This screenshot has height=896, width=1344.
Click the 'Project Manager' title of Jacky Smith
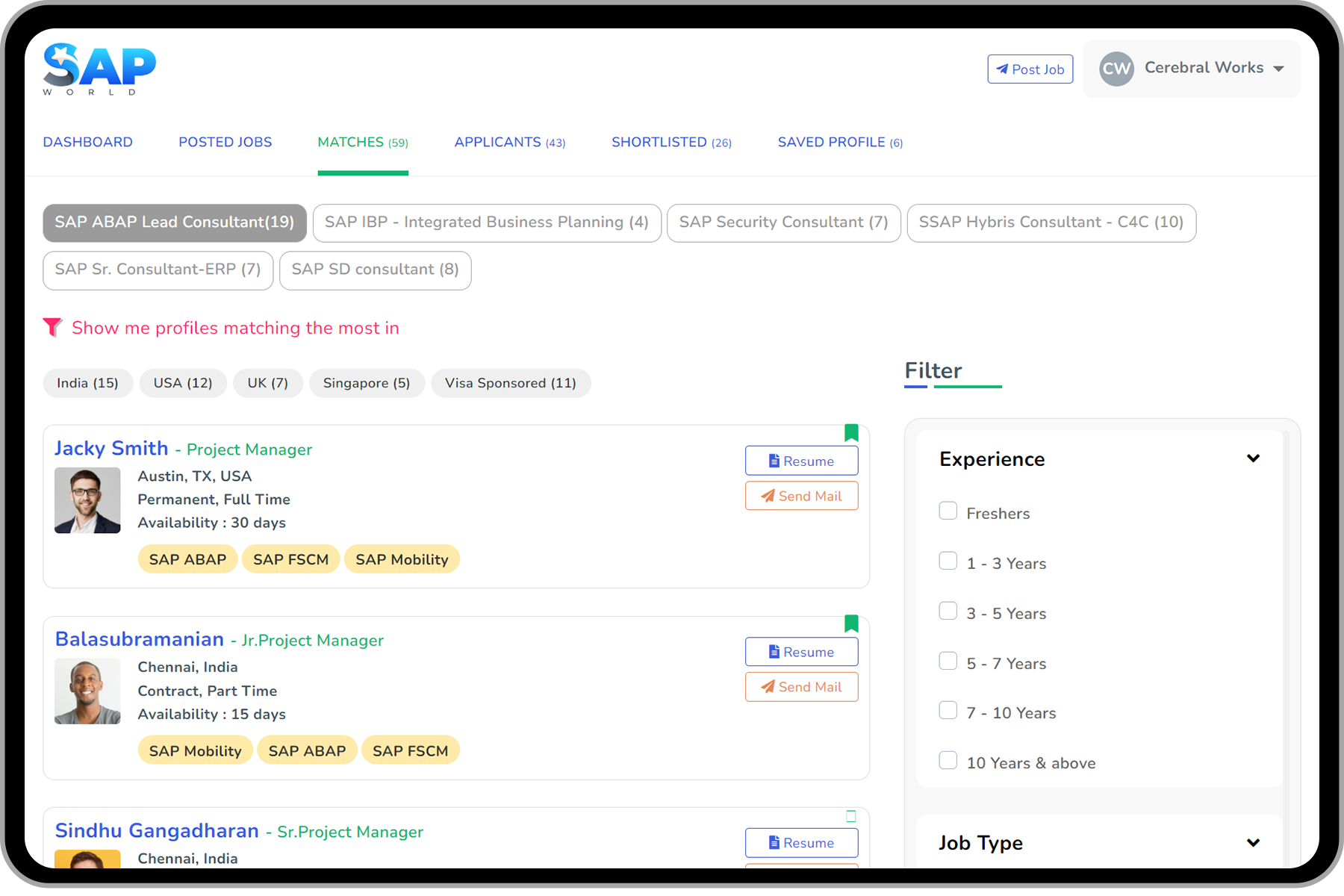tap(249, 449)
